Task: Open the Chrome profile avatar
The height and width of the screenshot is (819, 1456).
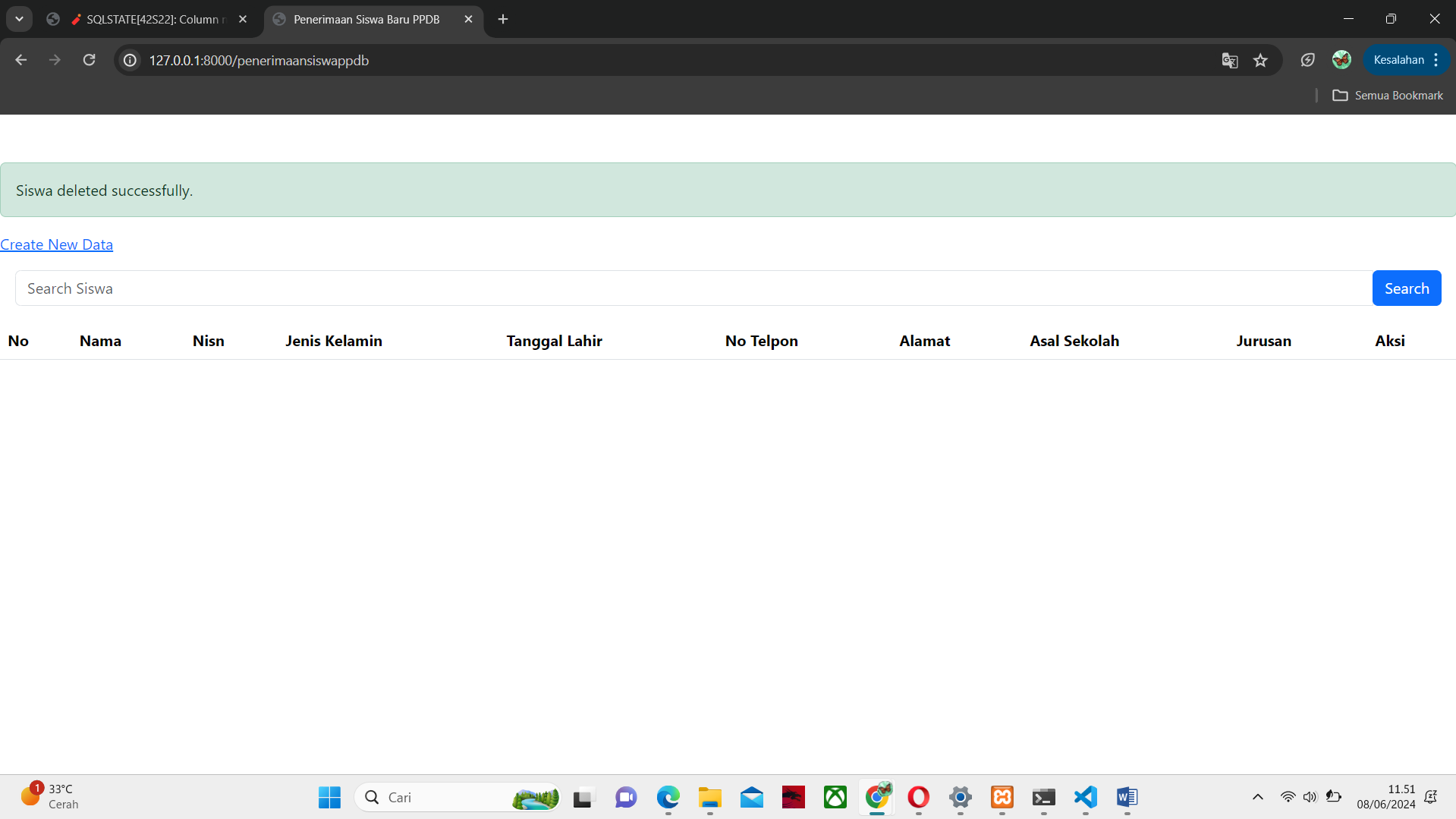Action: pos(1341,60)
